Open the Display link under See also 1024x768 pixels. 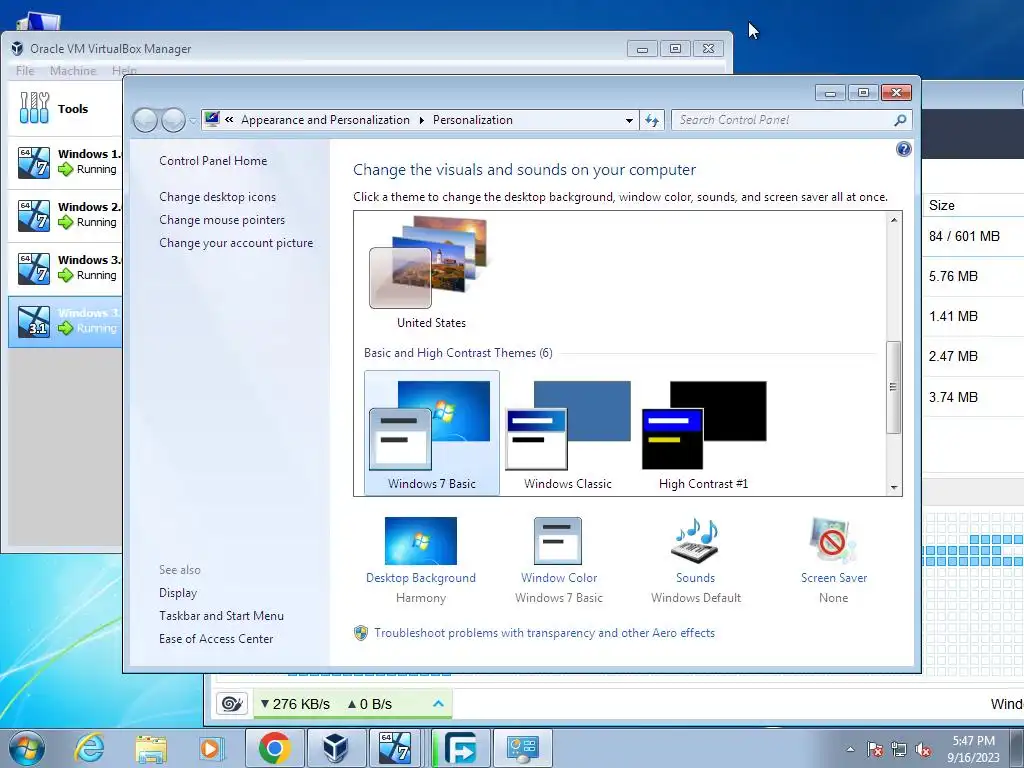click(178, 593)
